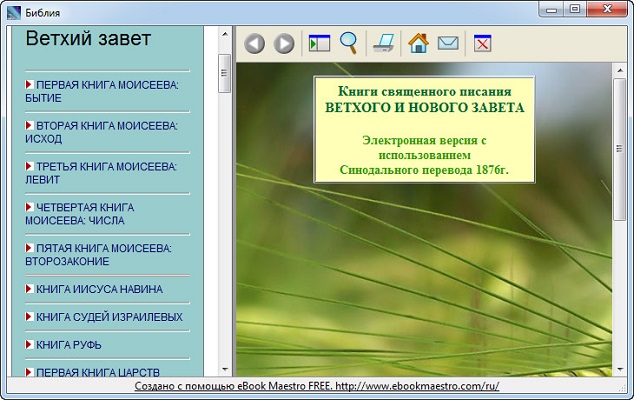Minimize the Библия window

pyautogui.click(x=551, y=9)
